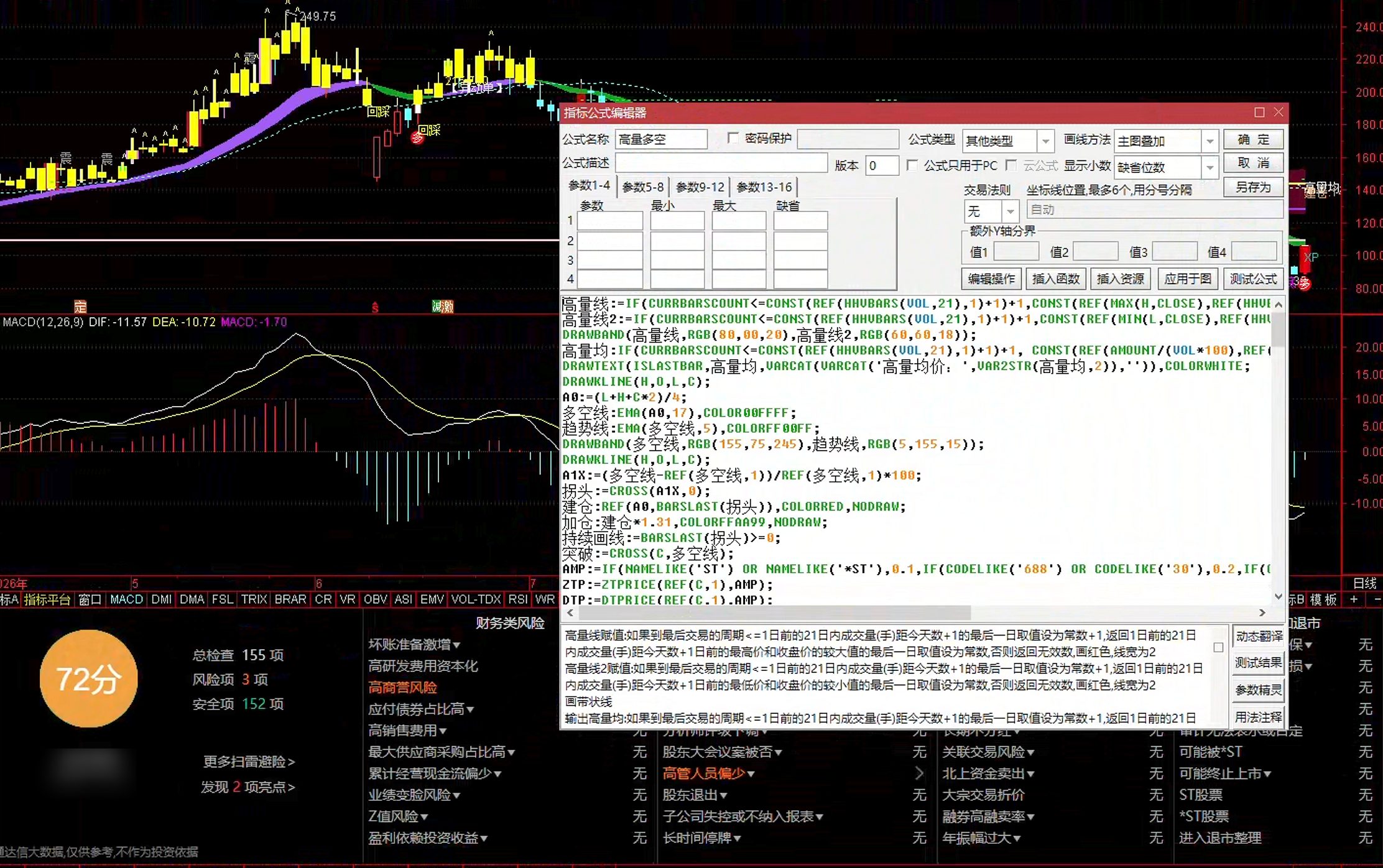The image size is (1383, 868).
Task: Toggle the 云公式 checkbox
Action: click(x=1012, y=165)
